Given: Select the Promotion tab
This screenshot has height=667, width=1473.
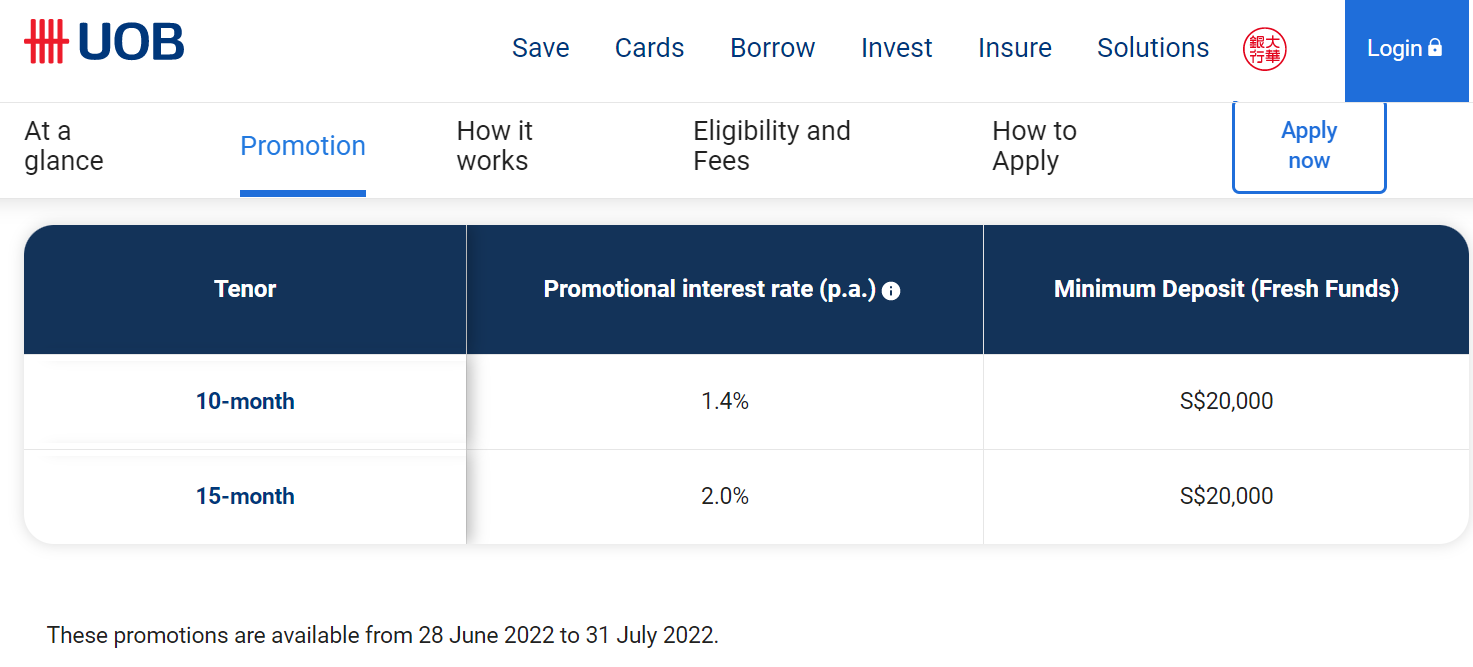Looking at the screenshot, I should [x=303, y=146].
